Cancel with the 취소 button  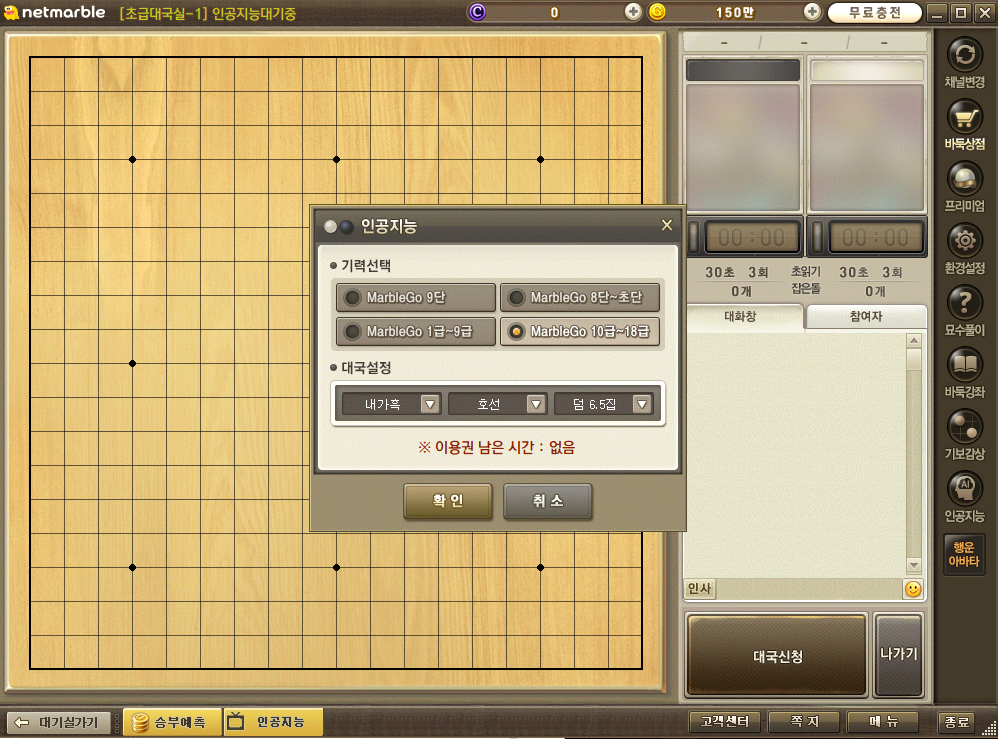(x=547, y=501)
